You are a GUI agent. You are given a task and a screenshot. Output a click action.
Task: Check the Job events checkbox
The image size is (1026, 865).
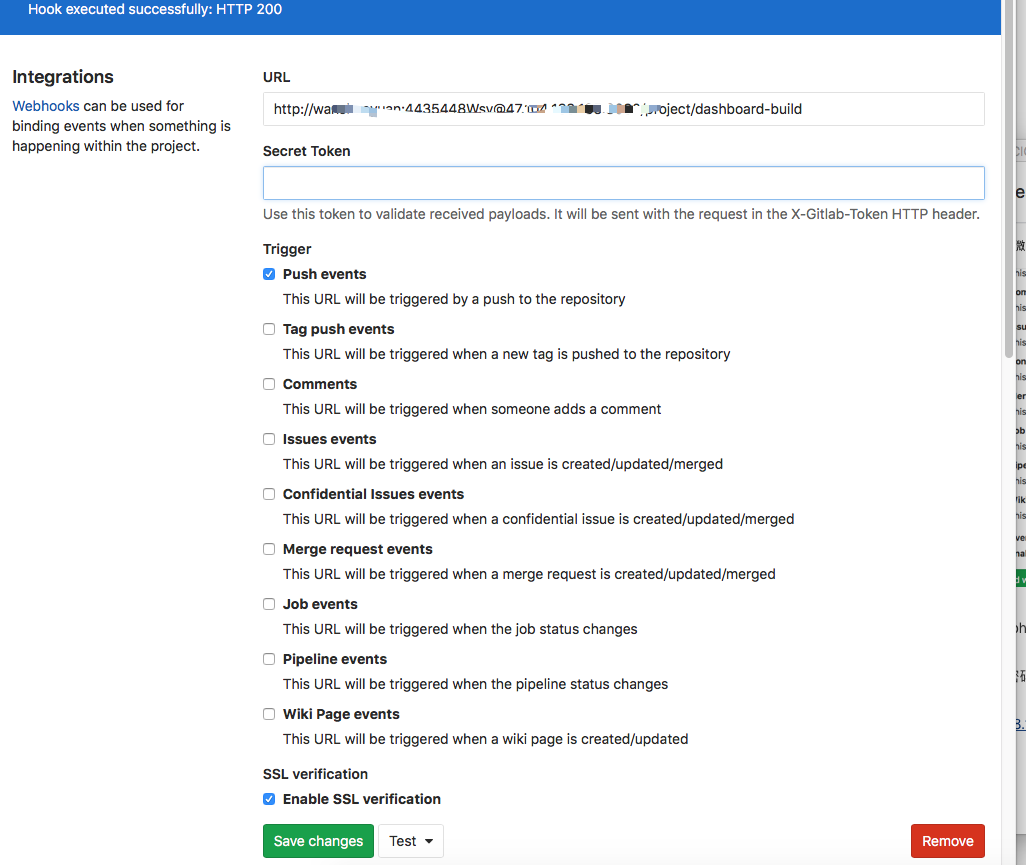click(x=269, y=604)
